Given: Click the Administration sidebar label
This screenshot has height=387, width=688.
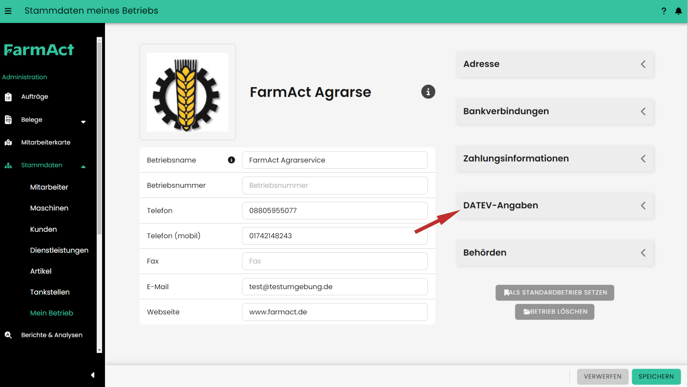Looking at the screenshot, I should click(x=25, y=77).
